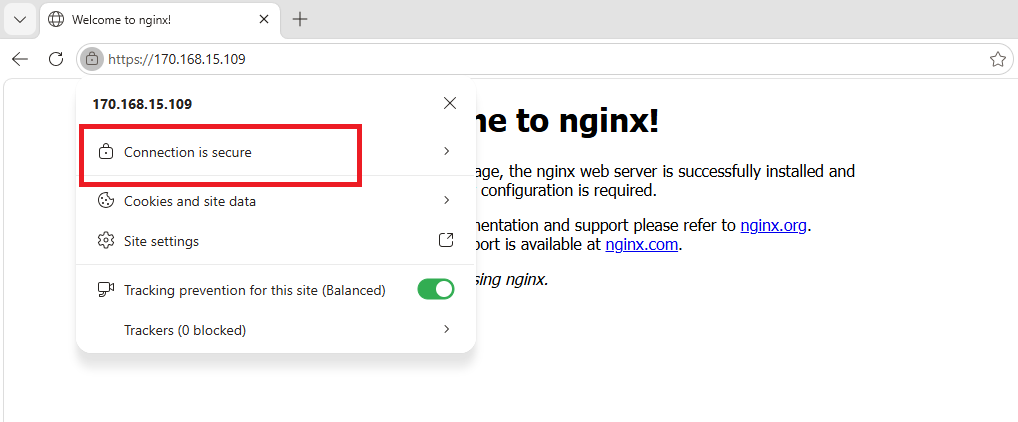Click the address bar URL field

point(545,60)
